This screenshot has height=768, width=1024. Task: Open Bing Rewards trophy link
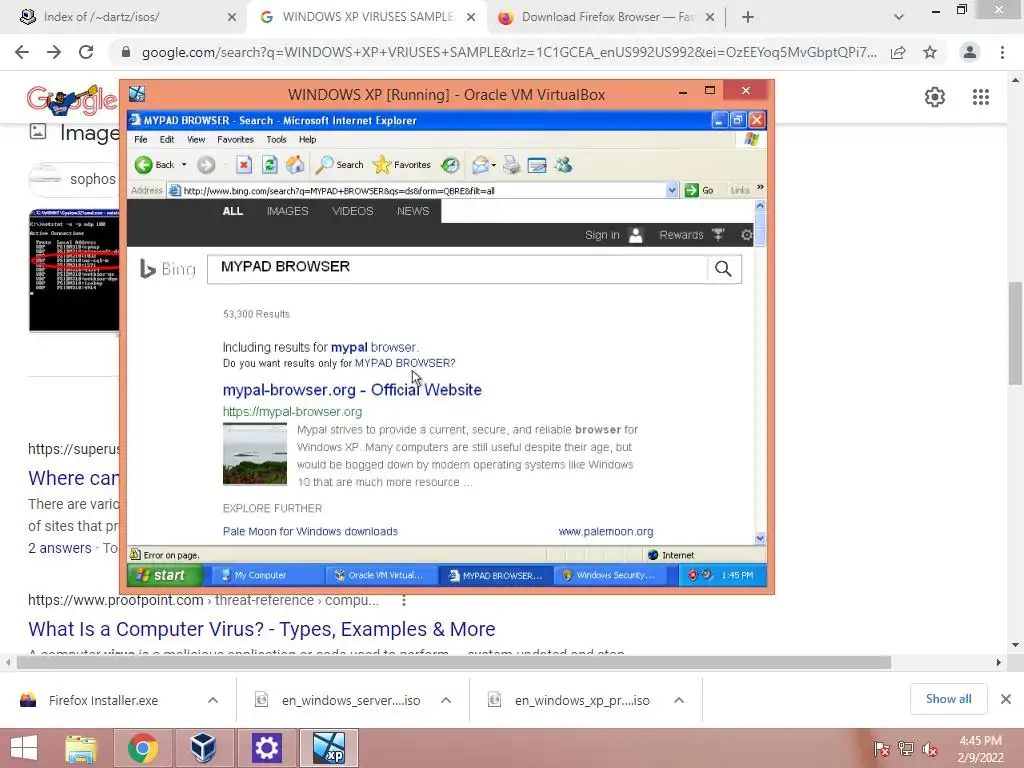(692, 235)
